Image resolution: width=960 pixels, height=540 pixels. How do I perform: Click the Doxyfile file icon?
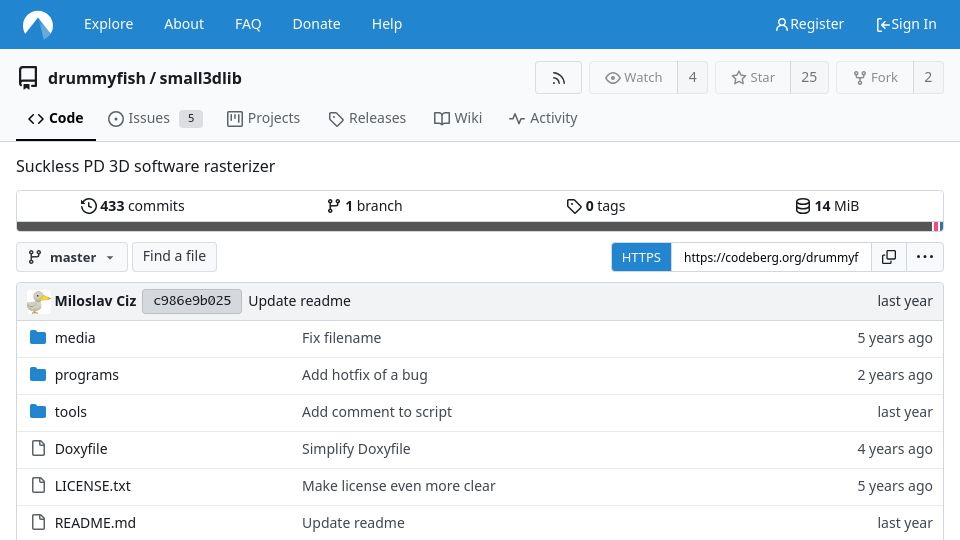[x=38, y=449]
